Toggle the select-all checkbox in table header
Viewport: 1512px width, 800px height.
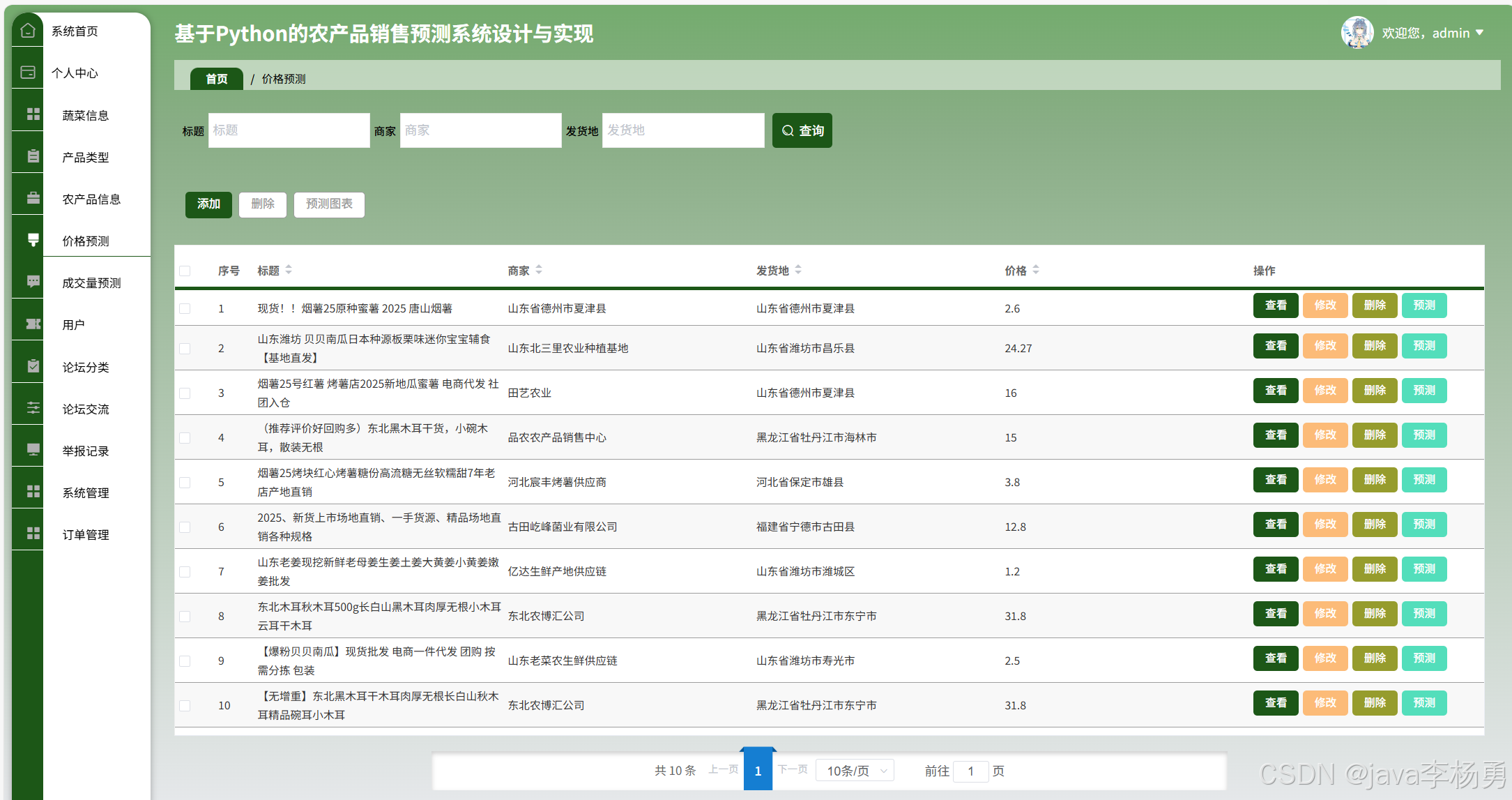point(185,271)
